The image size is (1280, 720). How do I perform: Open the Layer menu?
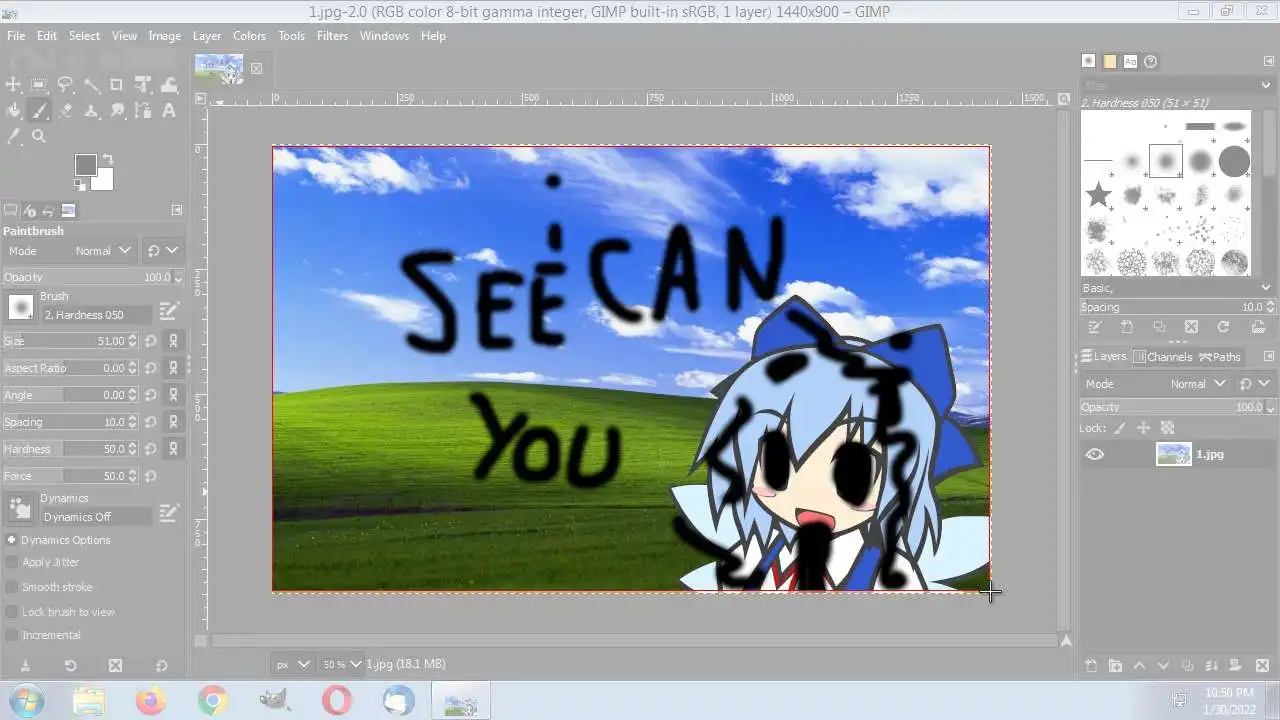(x=207, y=36)
